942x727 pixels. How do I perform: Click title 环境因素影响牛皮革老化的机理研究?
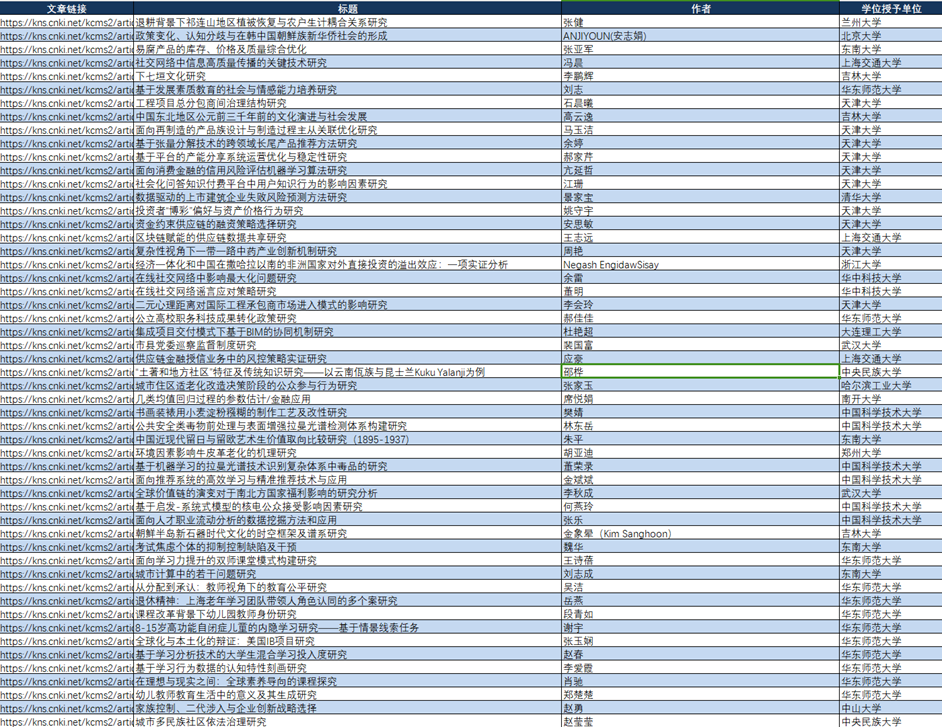pos(216,453)
